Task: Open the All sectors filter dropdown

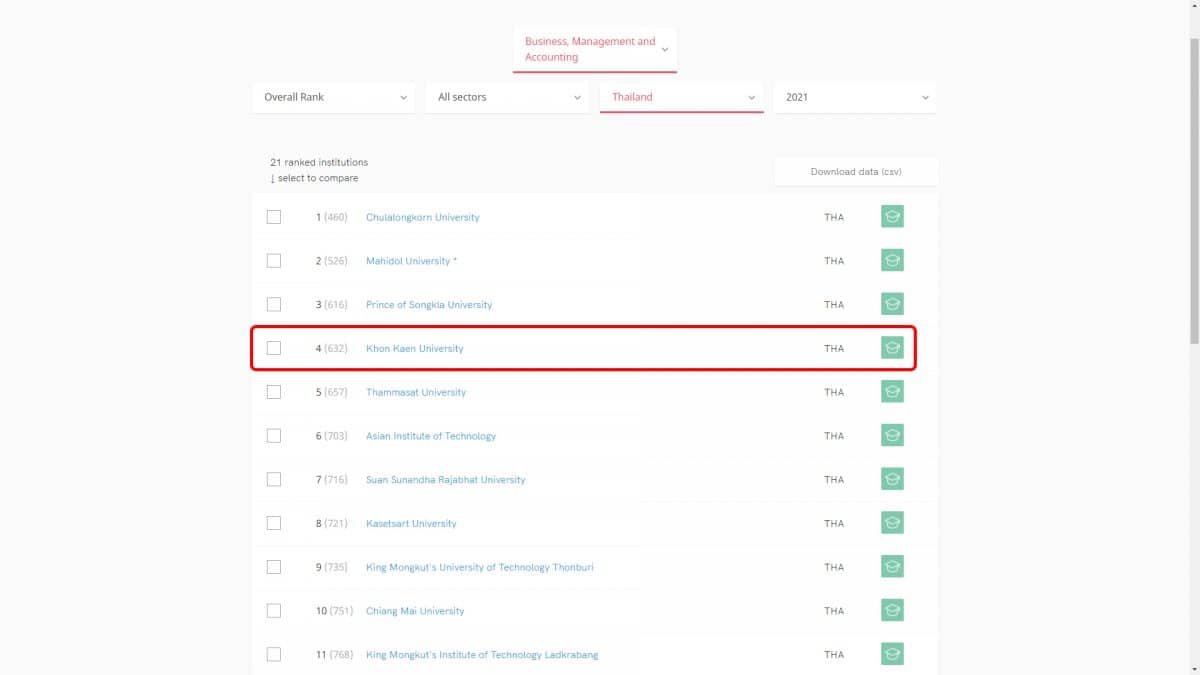Action: pos(507,97)
